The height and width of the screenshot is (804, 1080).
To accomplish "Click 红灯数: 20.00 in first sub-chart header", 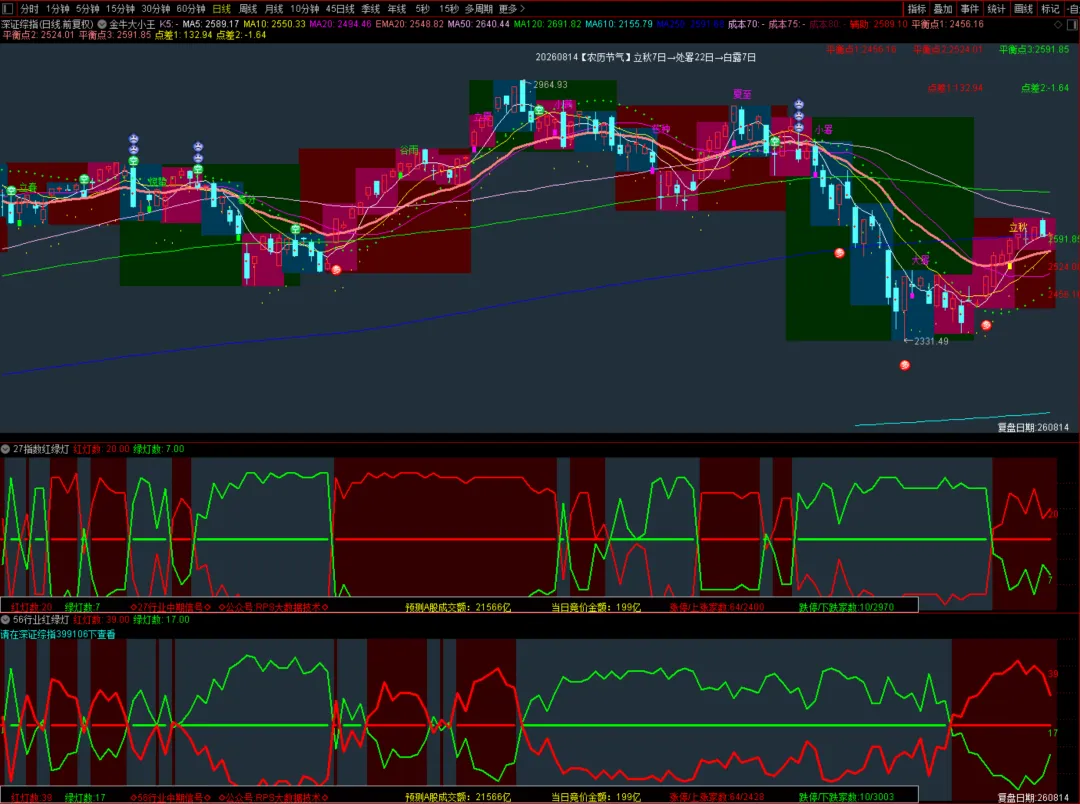I will pyautogui.click(x=101, y=449).
